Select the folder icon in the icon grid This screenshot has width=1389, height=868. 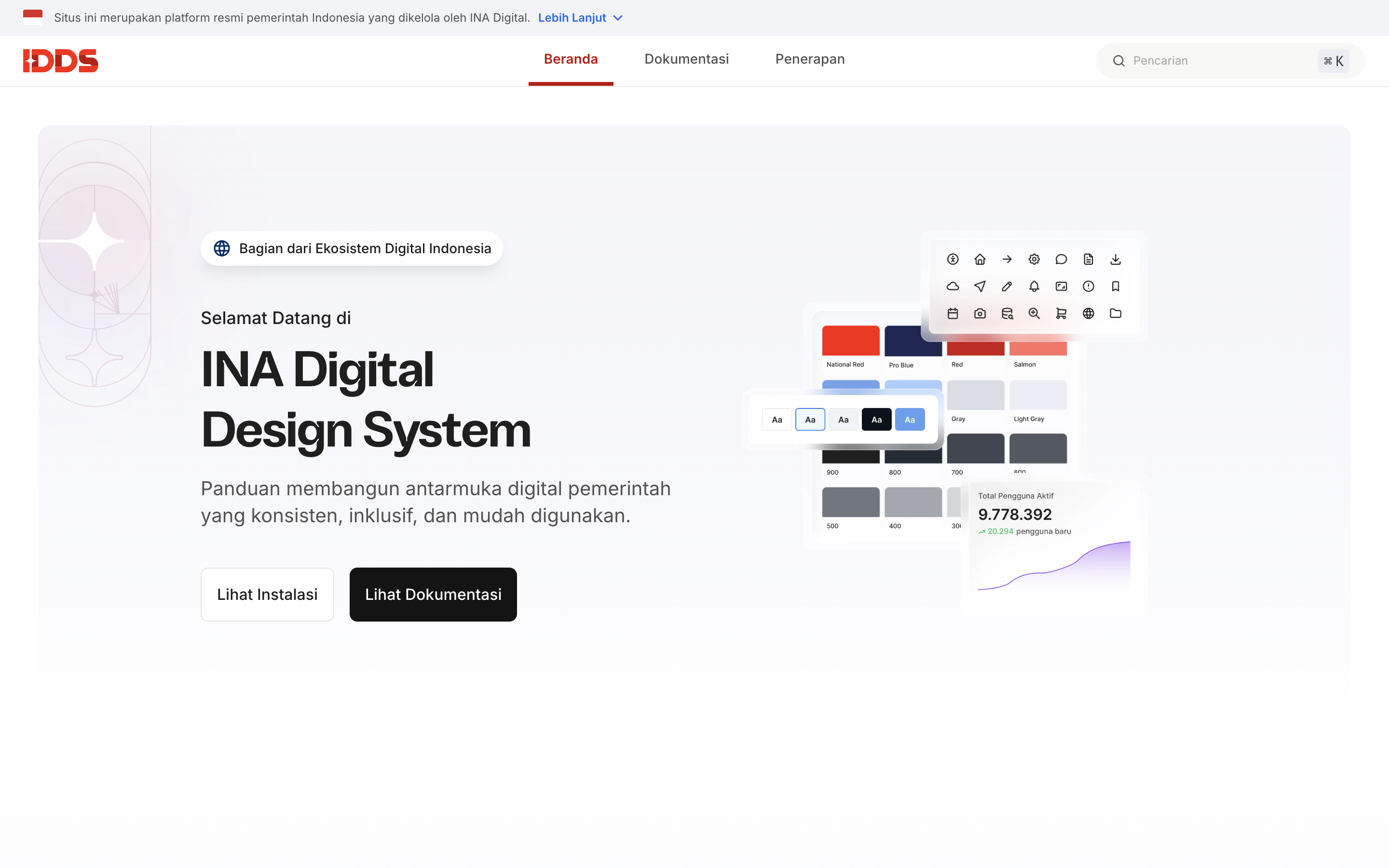(x=1115, y=313)
